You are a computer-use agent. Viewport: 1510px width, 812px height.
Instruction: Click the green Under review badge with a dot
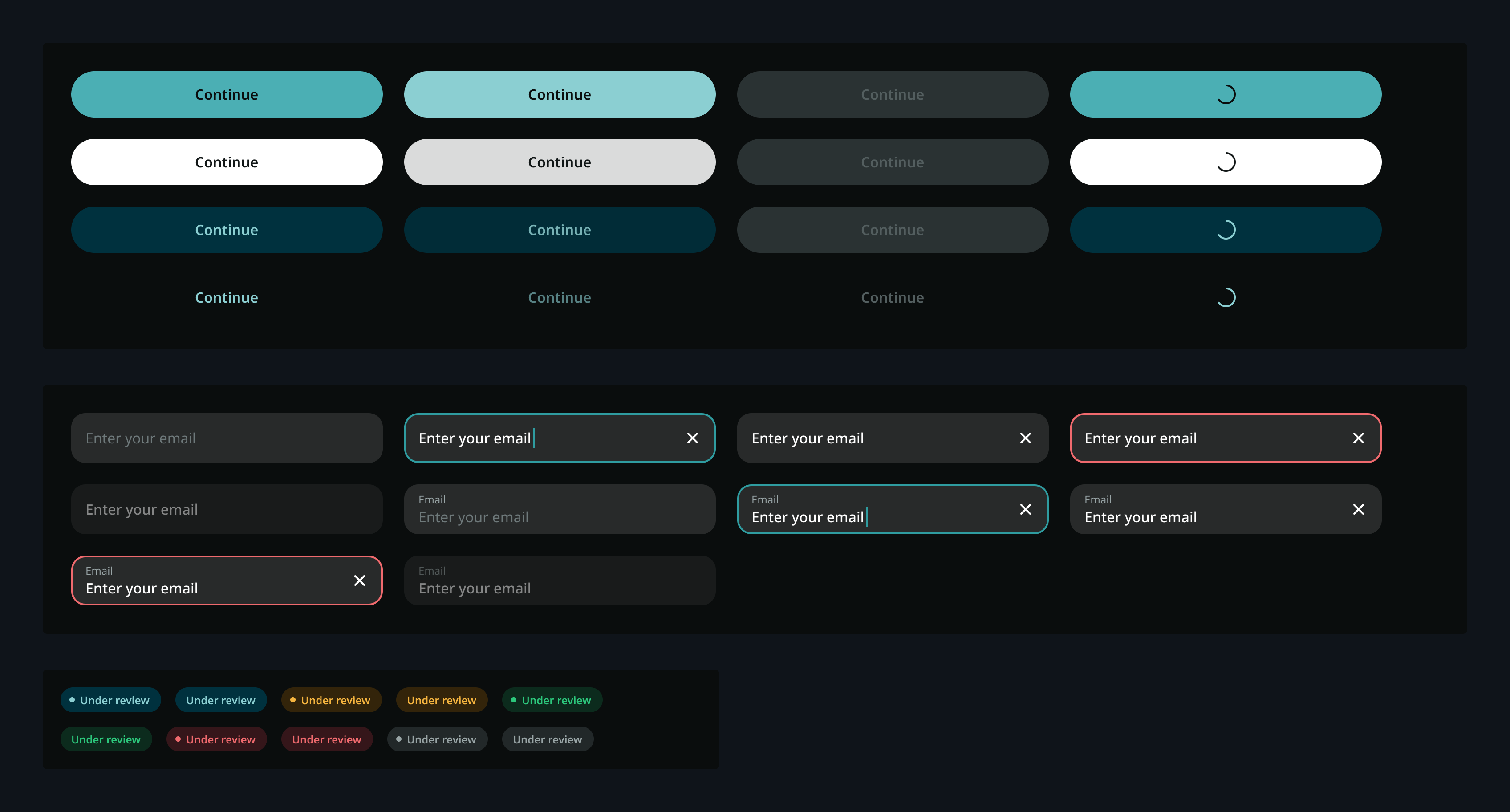[x=552, y=700]
